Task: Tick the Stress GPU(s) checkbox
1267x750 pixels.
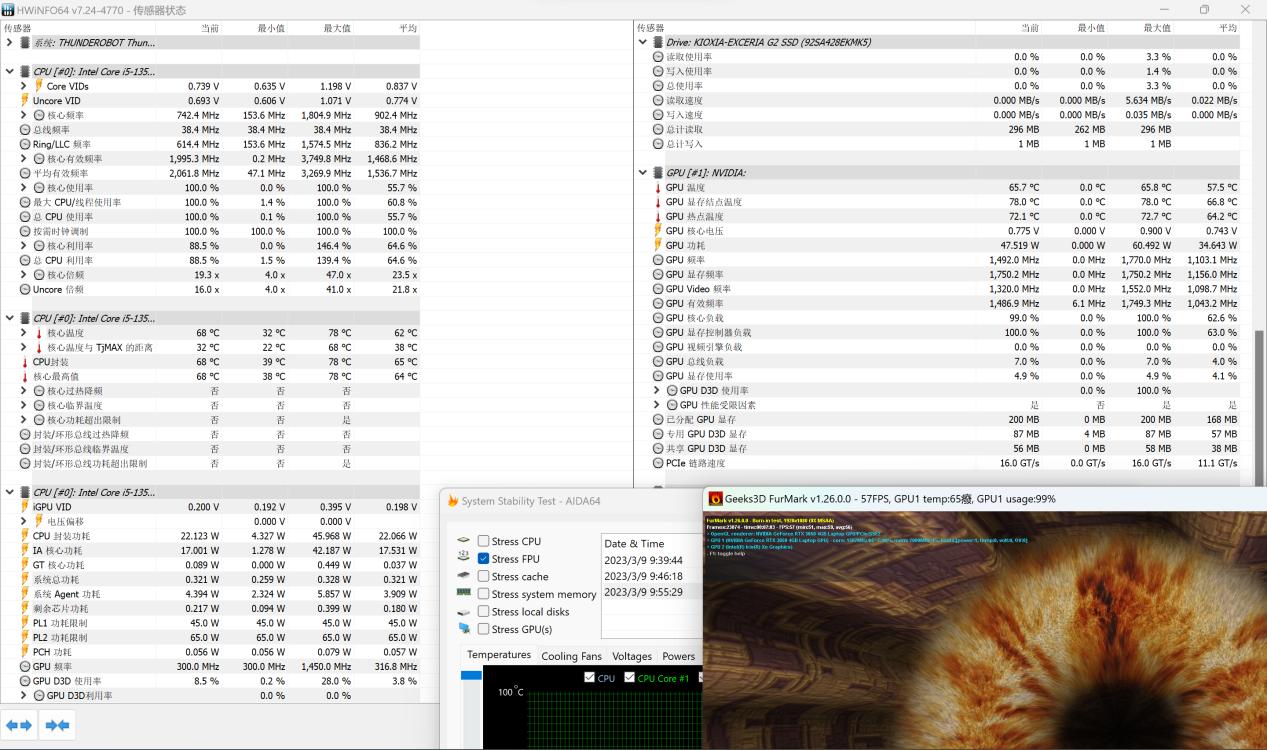Action: pos(484,629)
